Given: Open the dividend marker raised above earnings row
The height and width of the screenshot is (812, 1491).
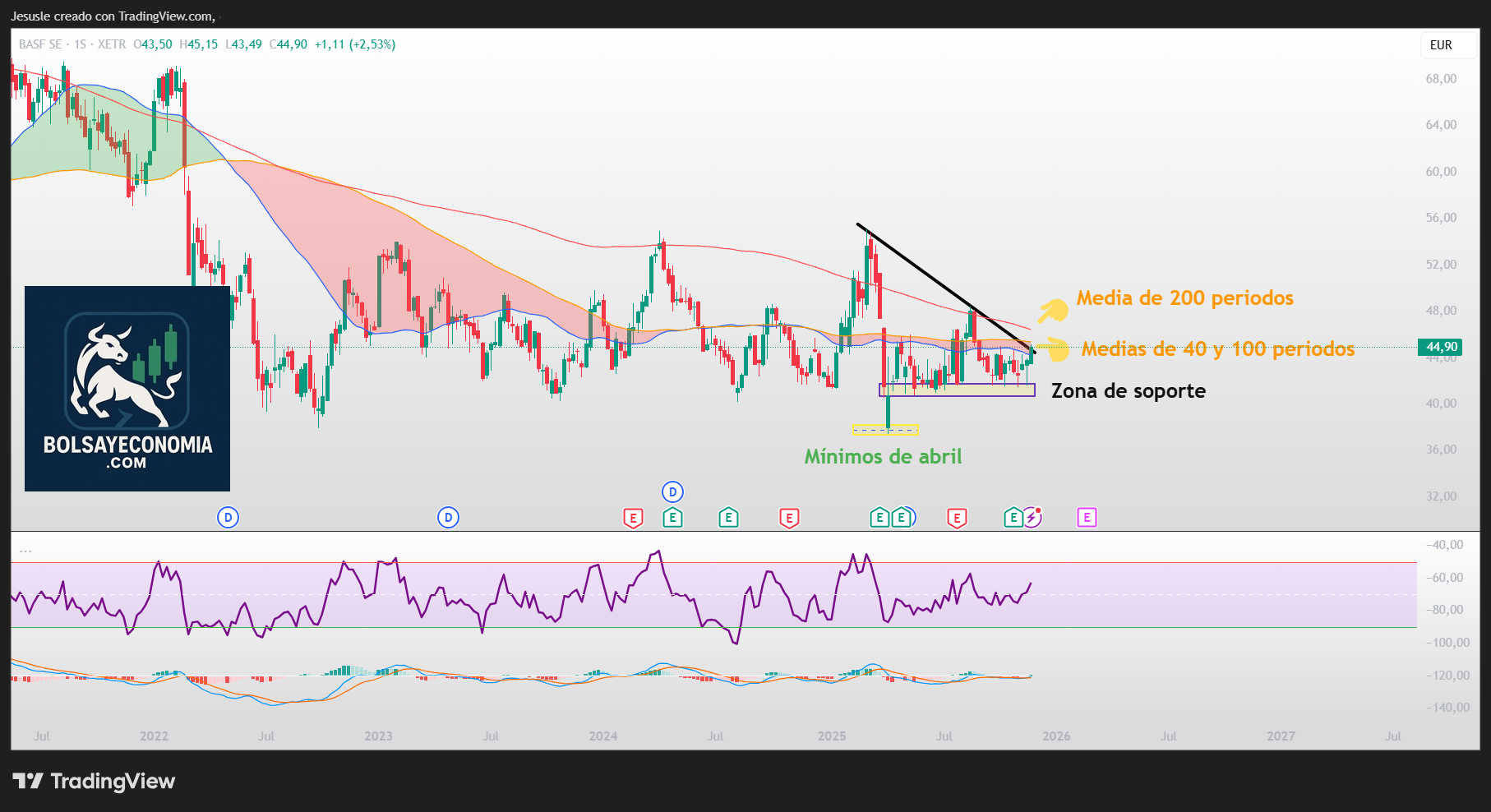Looking at the screenshot, I should click(672, 492).
